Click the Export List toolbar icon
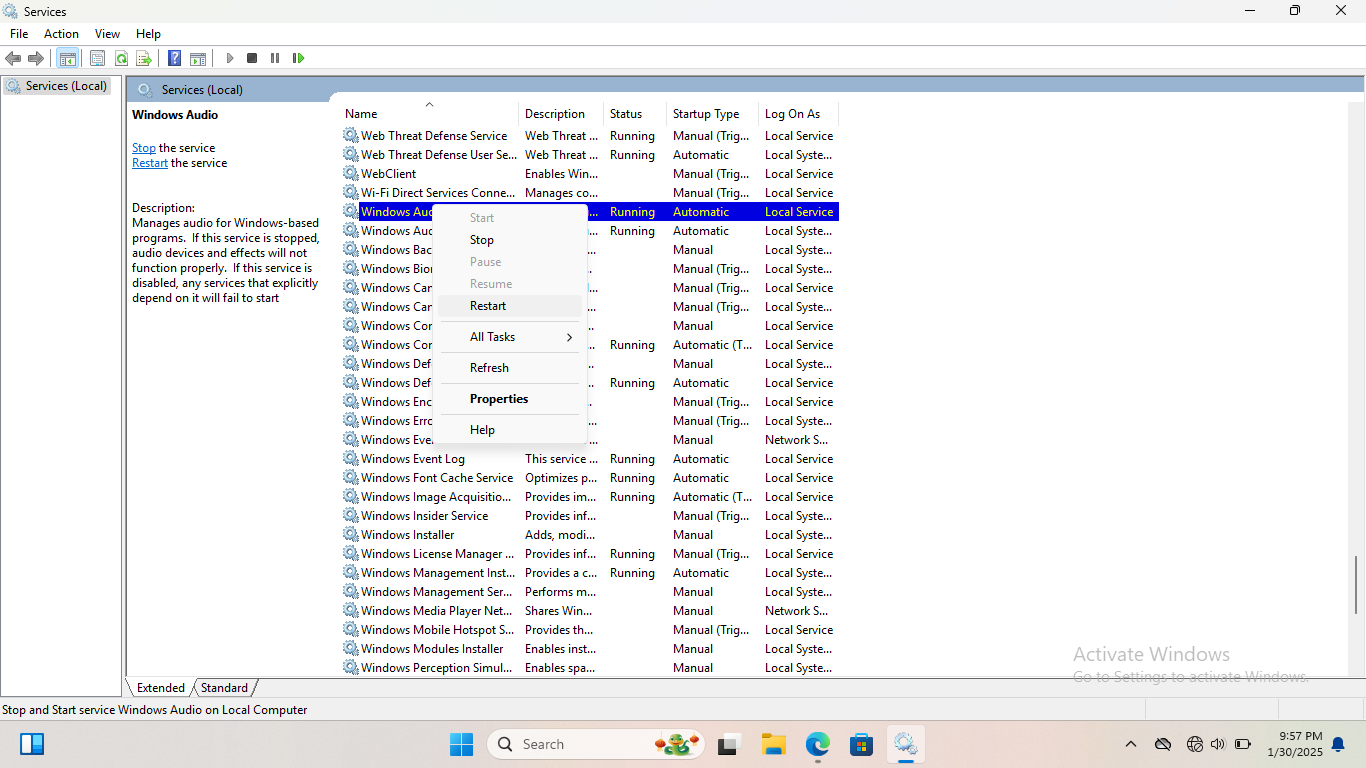Image resolution: width=1366 pixels, height=768 pixels. coord(144,58)
